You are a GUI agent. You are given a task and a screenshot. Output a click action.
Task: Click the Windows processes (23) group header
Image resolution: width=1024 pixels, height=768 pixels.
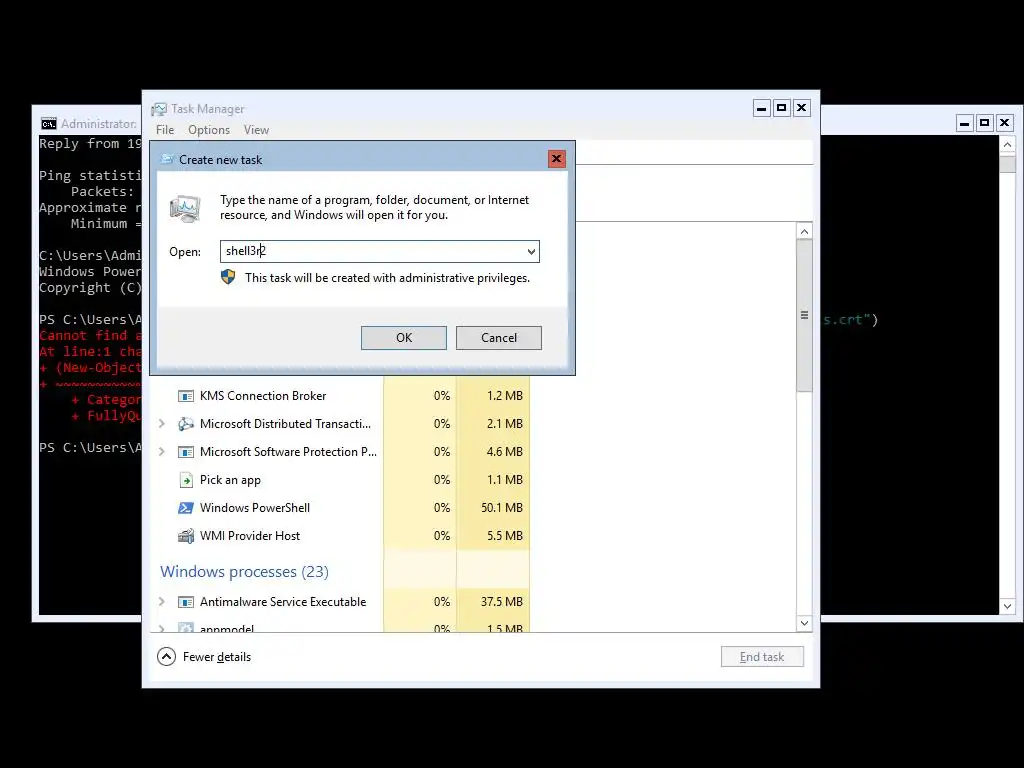[244, 571]
